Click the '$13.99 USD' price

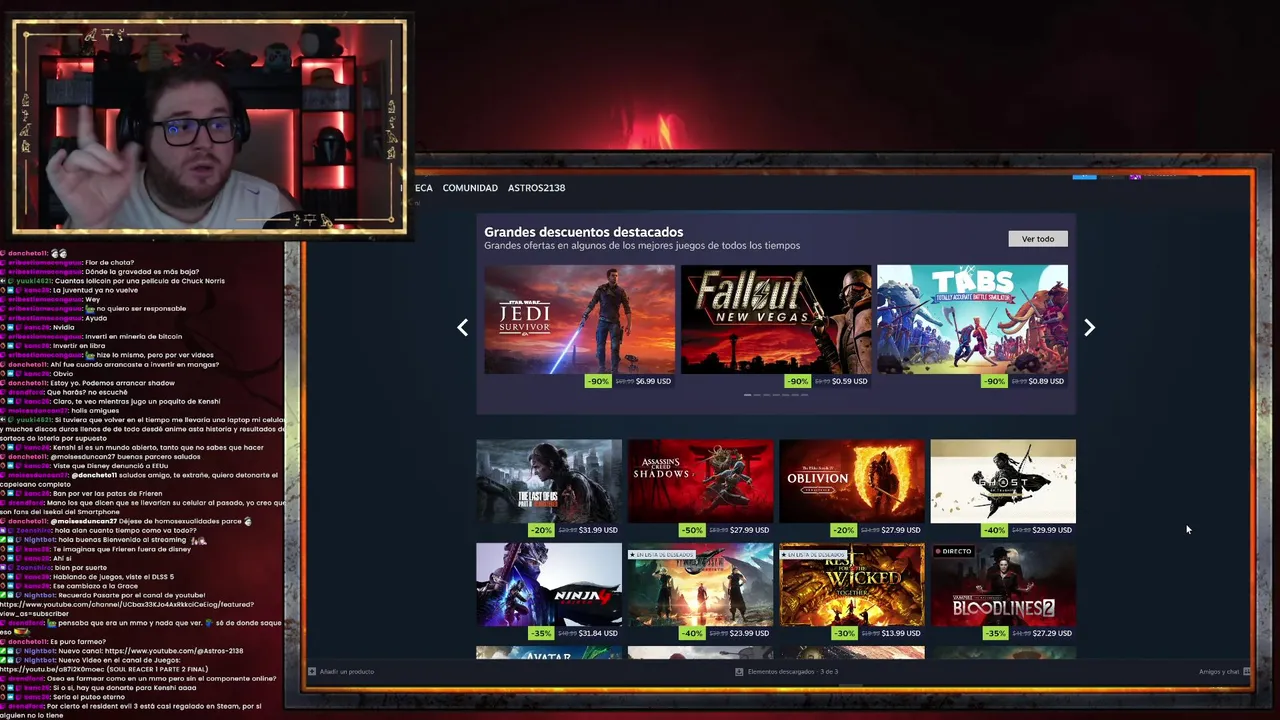tap(901, 633)
